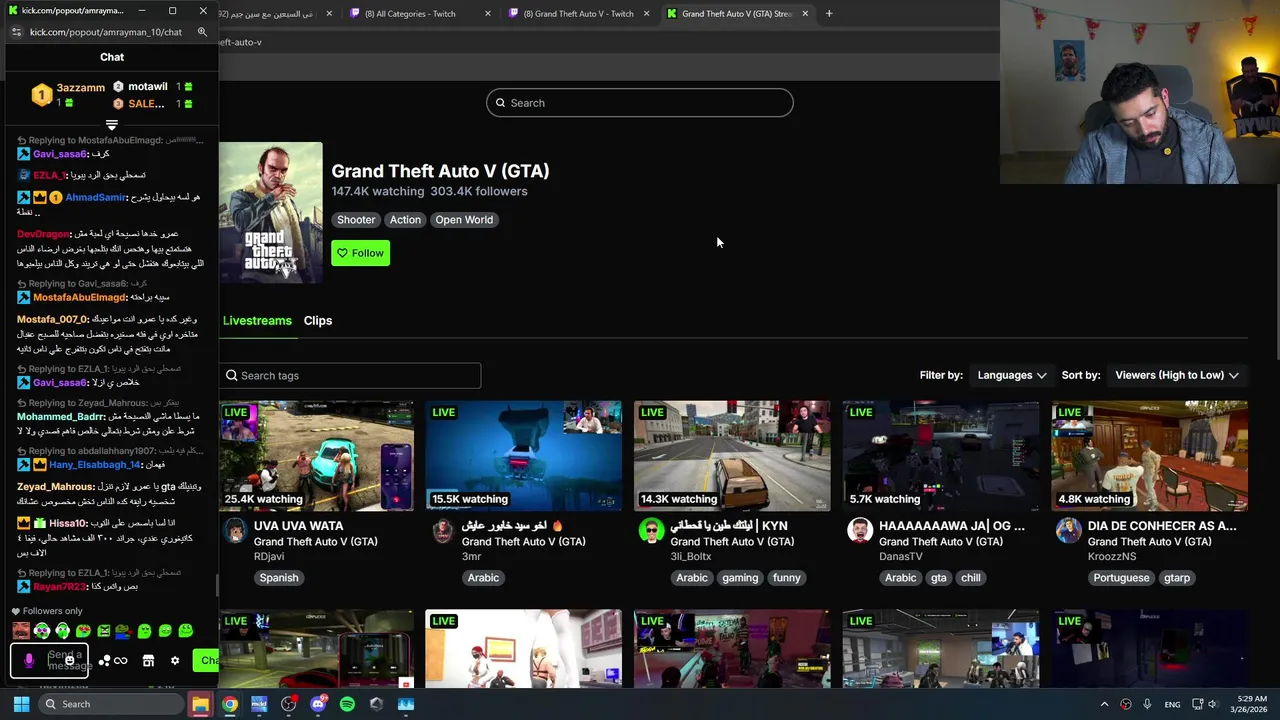1280x720 pixels.
Task: Click the 3li_Boltx channel avatar
Action: [651, 530]
